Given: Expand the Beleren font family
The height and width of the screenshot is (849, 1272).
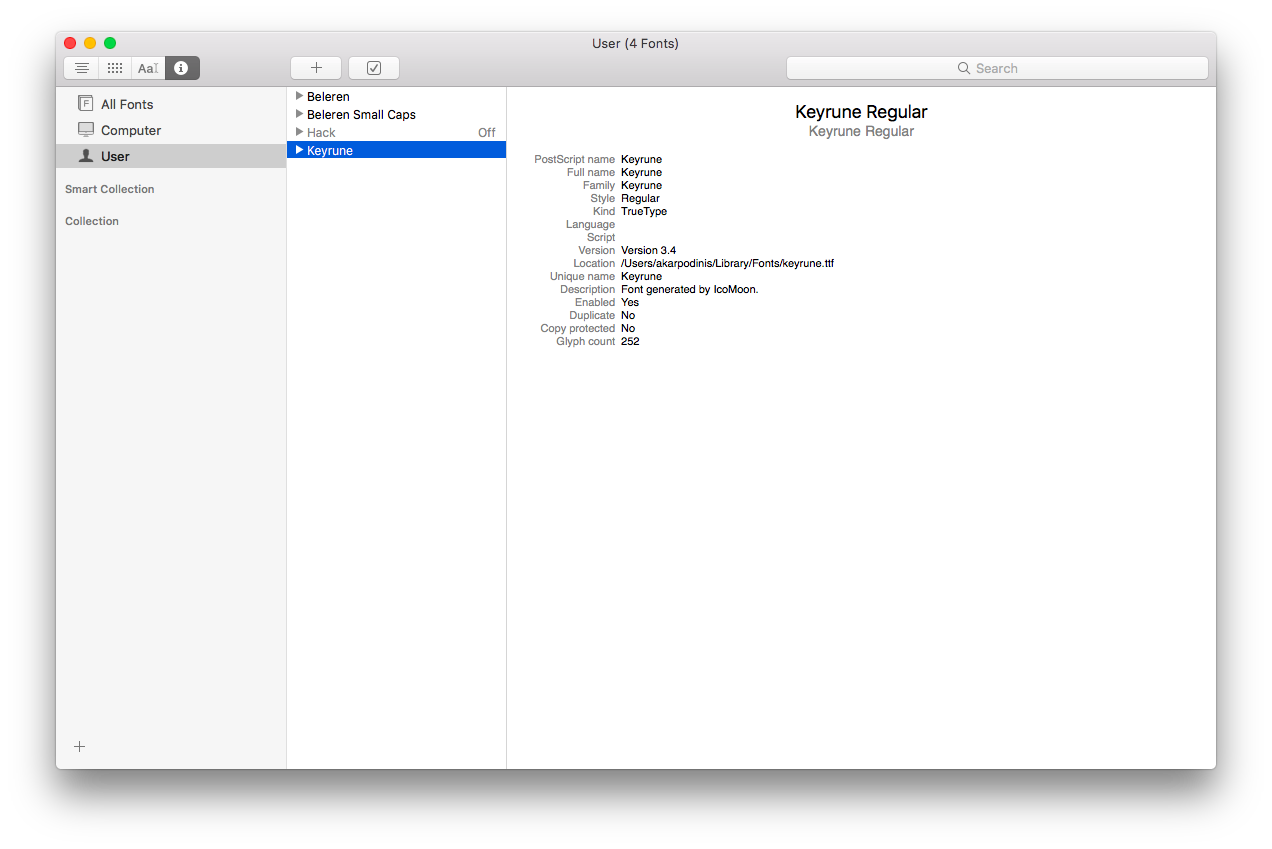Looking at the screenshot, I should [300, 97].
